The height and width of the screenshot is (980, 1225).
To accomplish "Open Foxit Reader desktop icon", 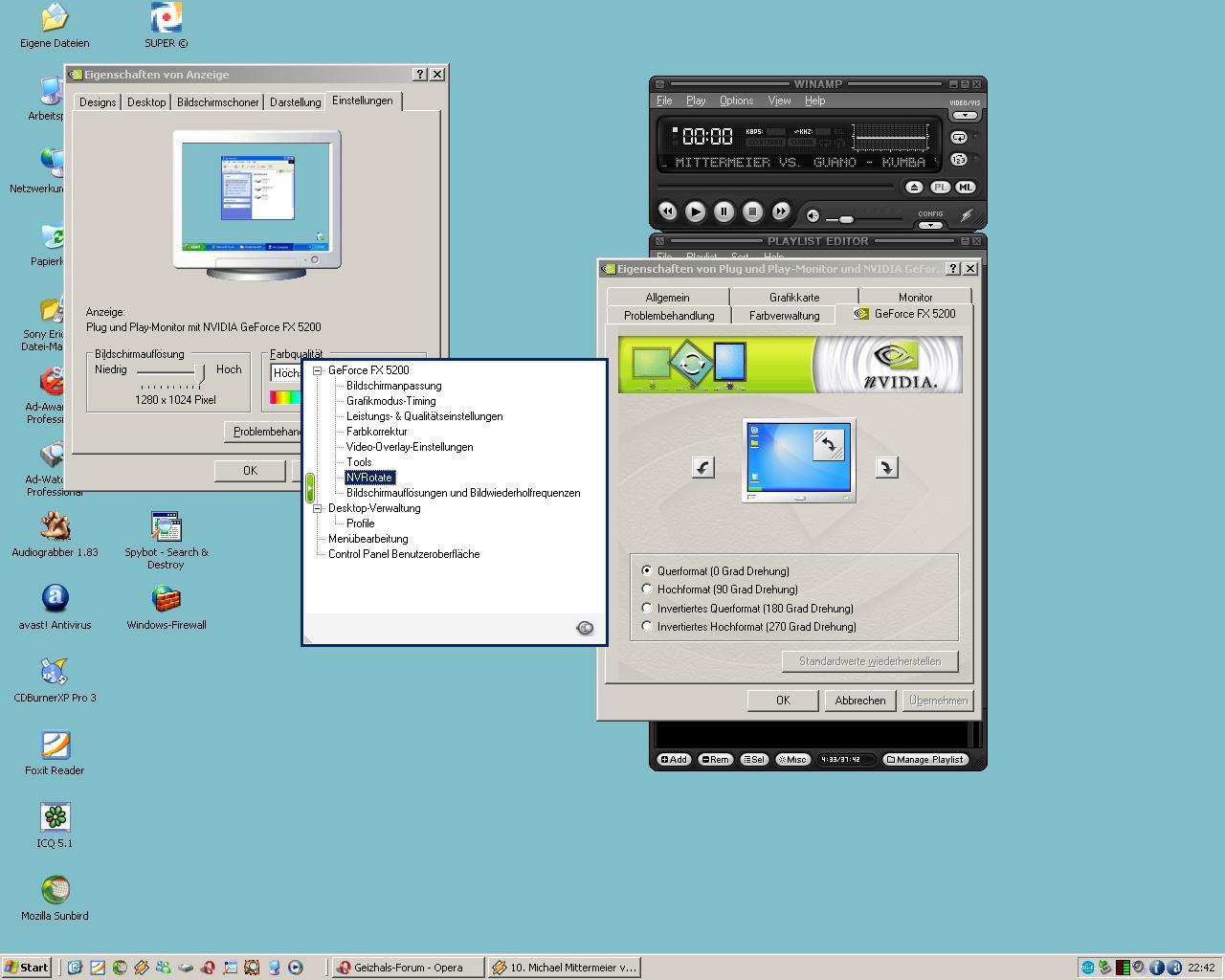I will tap(55, 753).
